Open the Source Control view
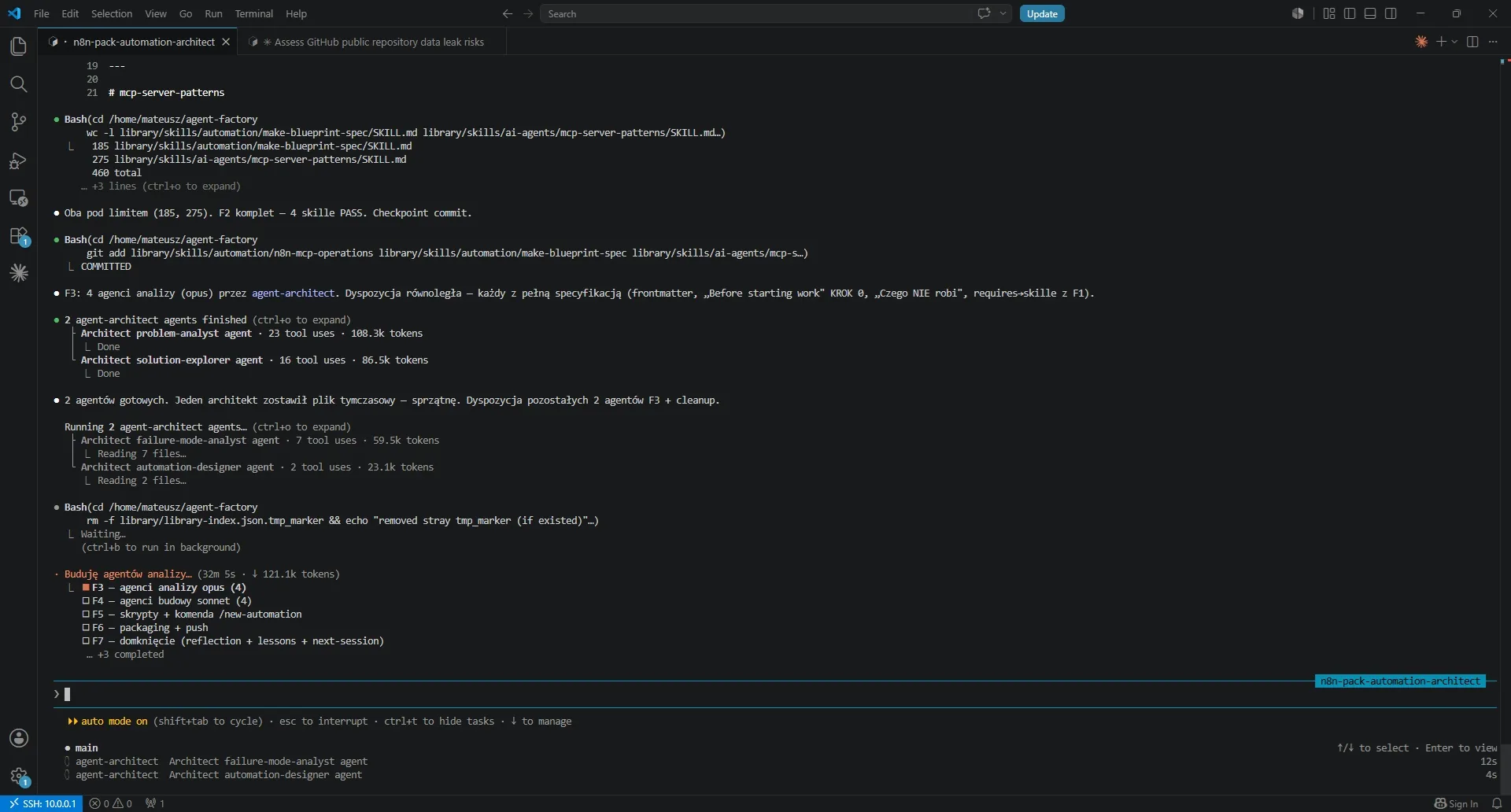This screenshot has height=812, width=1511. (x=18, y=122)
